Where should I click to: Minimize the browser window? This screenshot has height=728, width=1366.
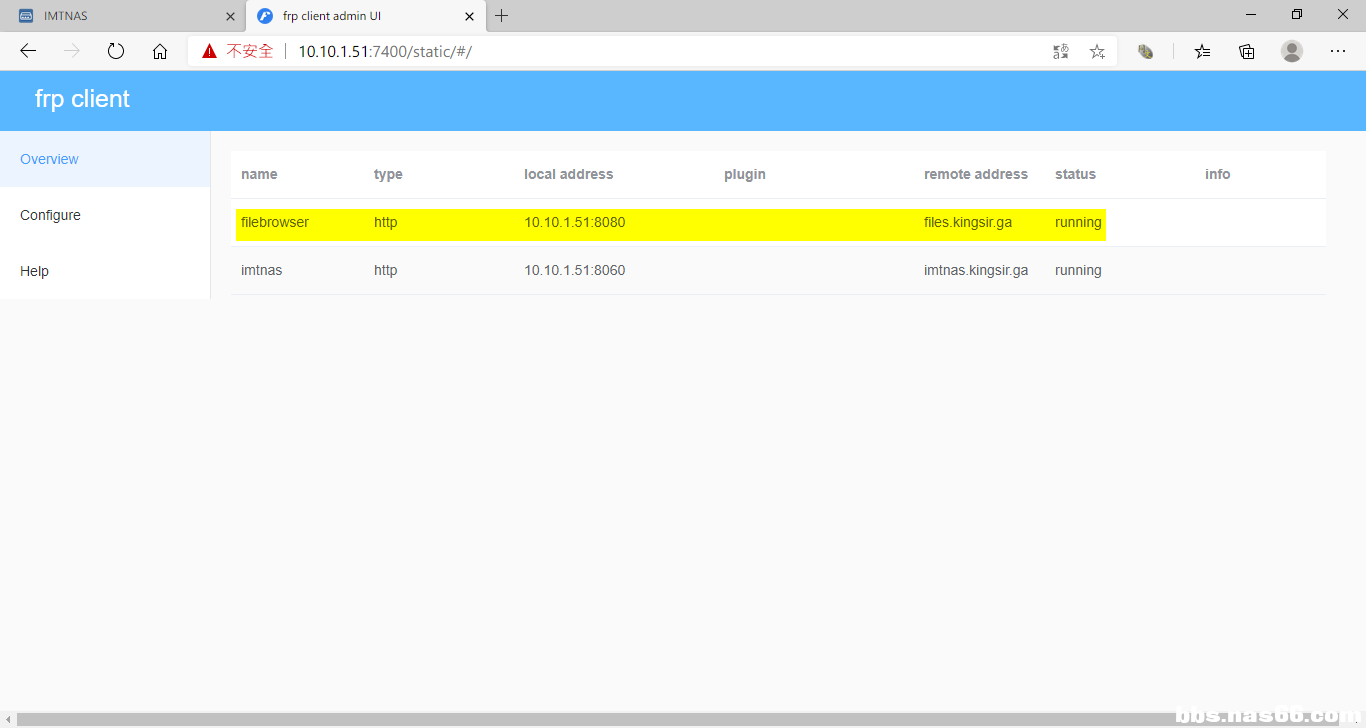click(x=1251, y=15)
